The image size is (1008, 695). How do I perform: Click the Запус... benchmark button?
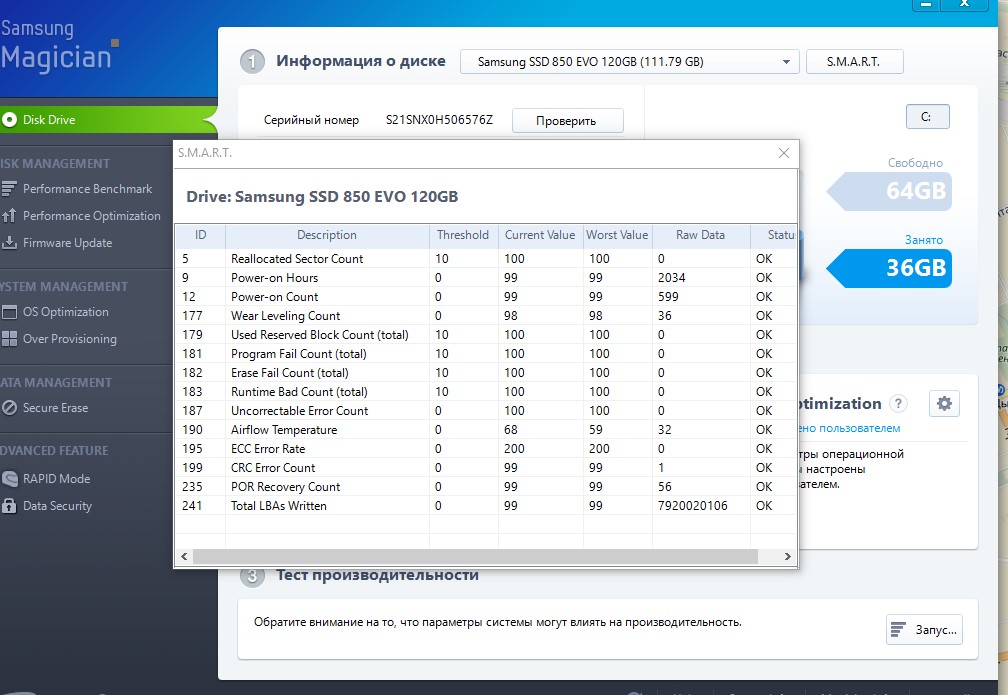pos(924,629)
